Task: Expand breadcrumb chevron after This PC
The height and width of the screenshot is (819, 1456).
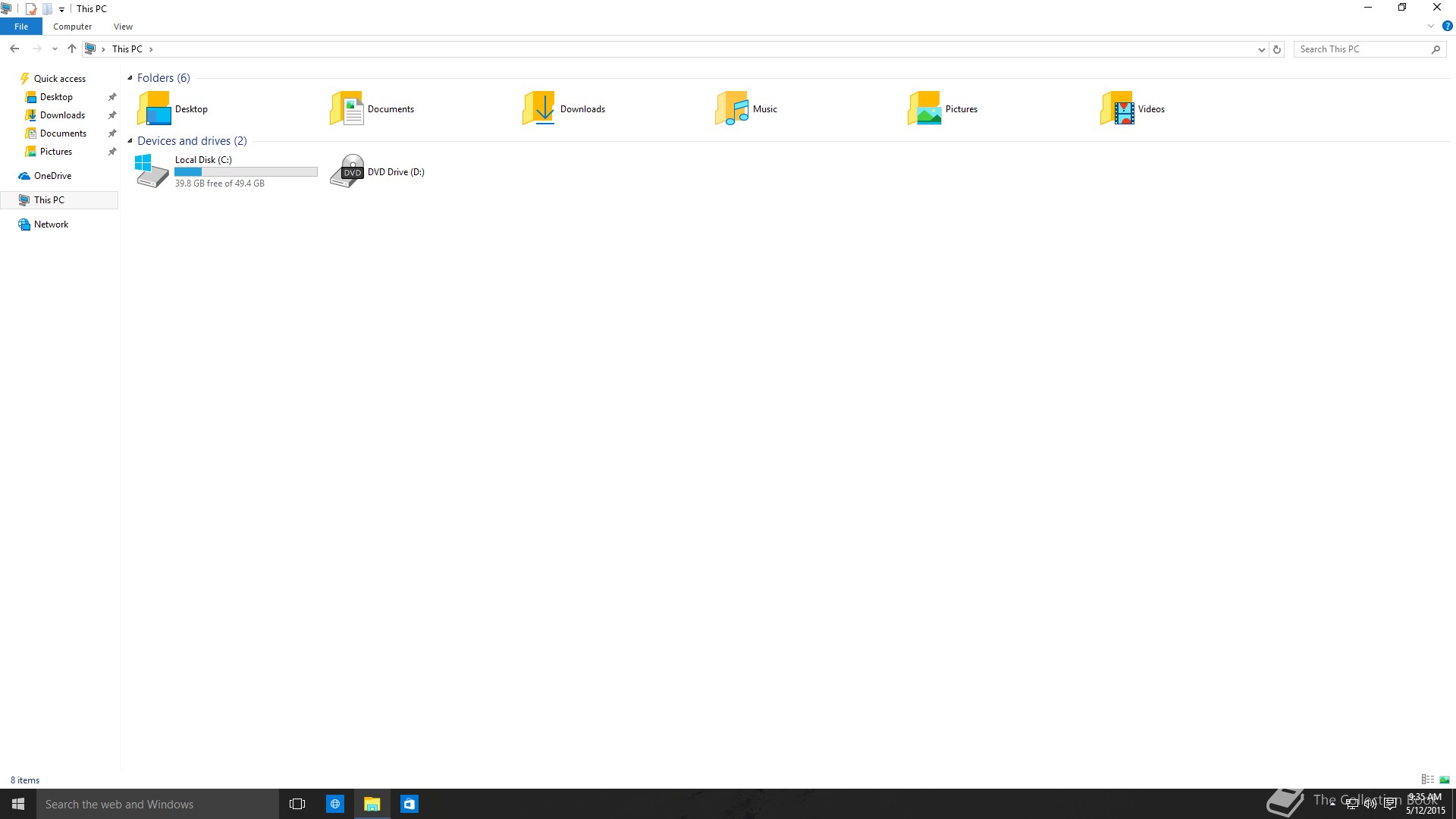Action: [151, 49]
